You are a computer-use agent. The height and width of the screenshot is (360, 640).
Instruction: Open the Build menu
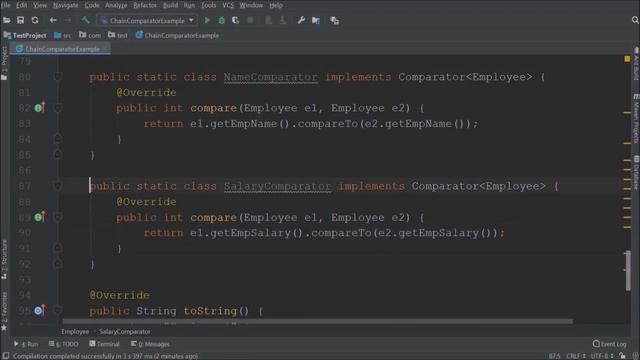click(x=170, y=5)
